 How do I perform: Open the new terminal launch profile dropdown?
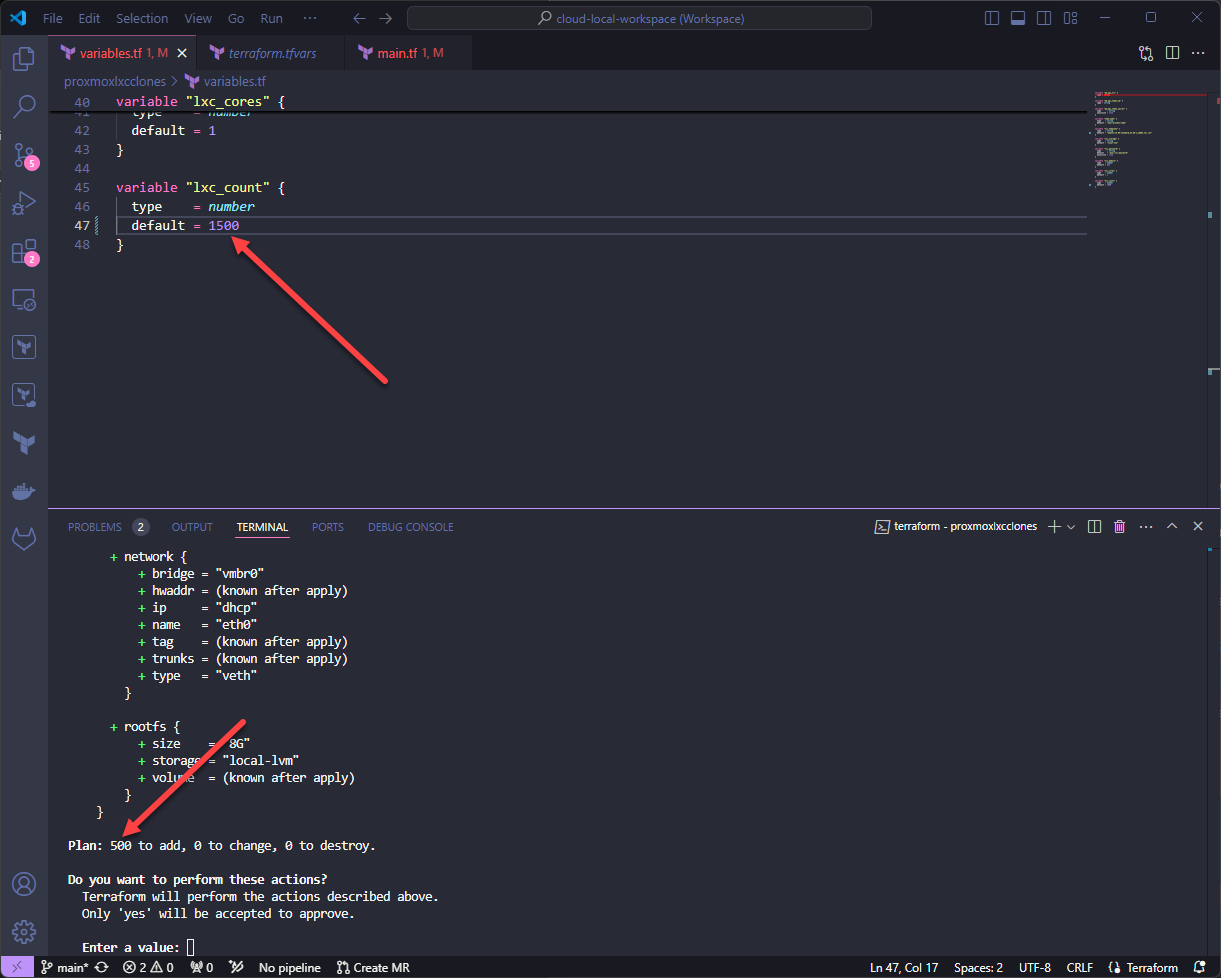coord(1071,527)
